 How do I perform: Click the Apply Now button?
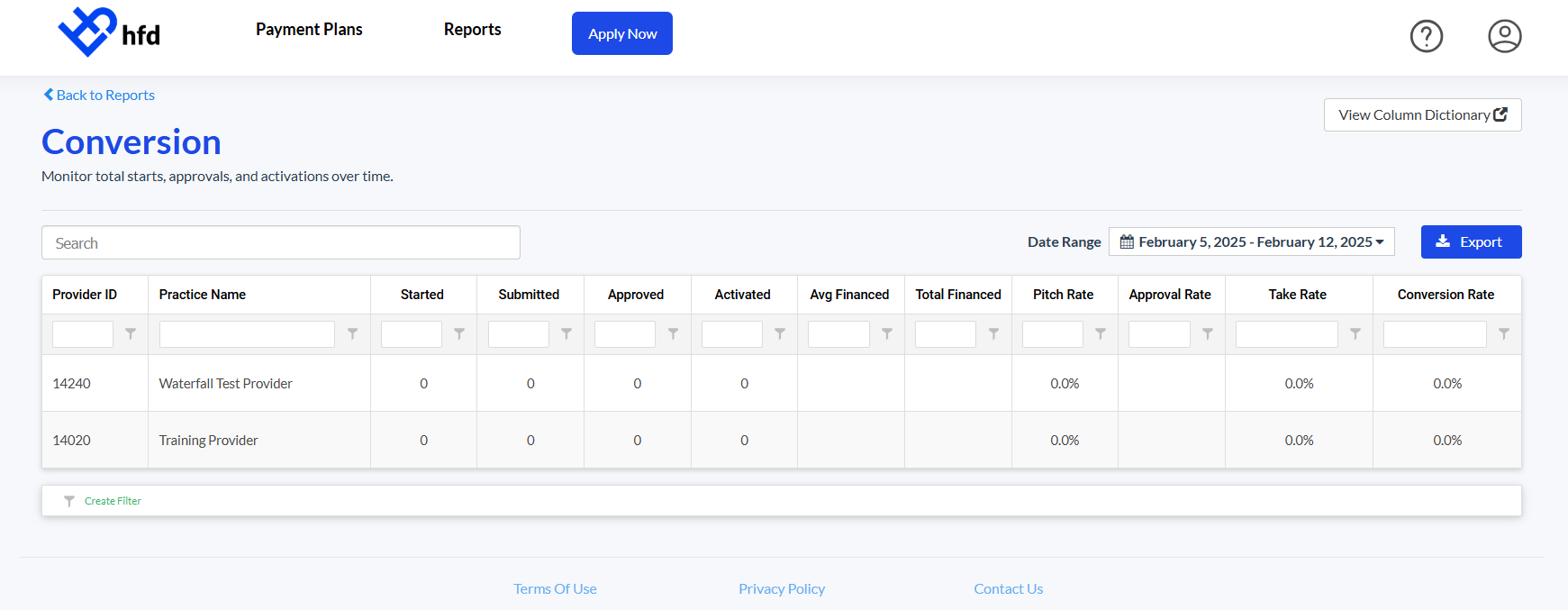[622, 33]
